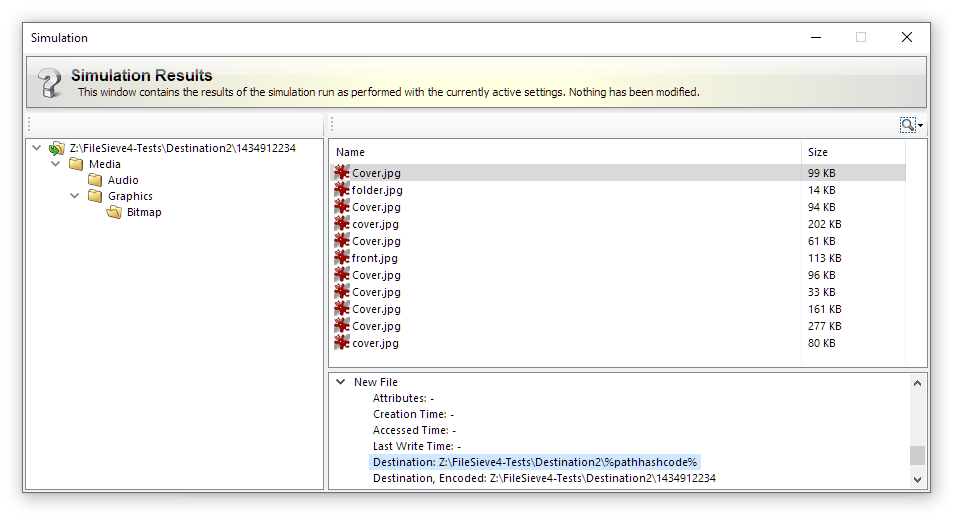Click the icon of 99 KB Cover.jpg

(x=342, y=173)
